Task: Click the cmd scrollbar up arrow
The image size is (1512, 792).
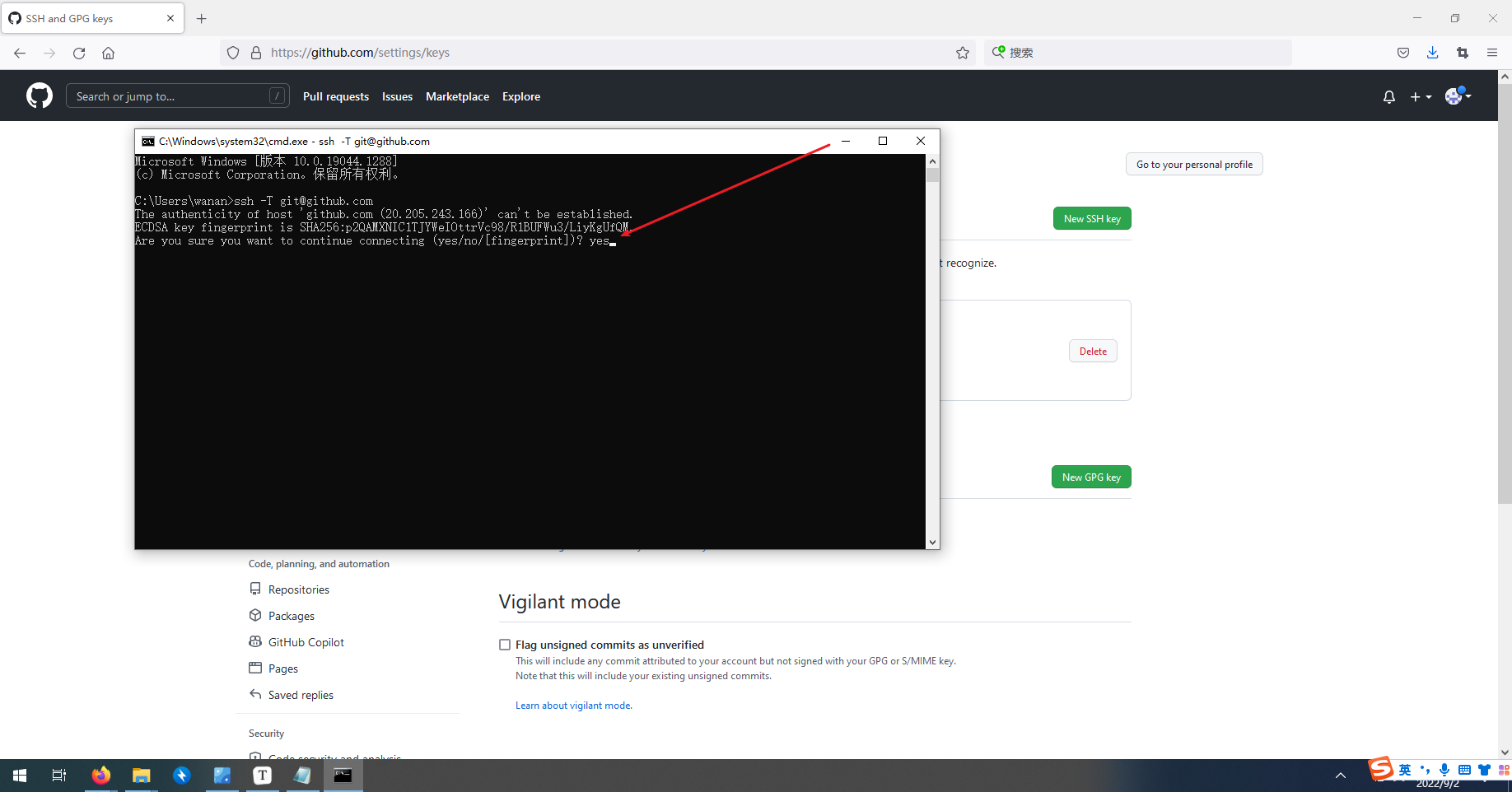Action: [x=932, y=161]
